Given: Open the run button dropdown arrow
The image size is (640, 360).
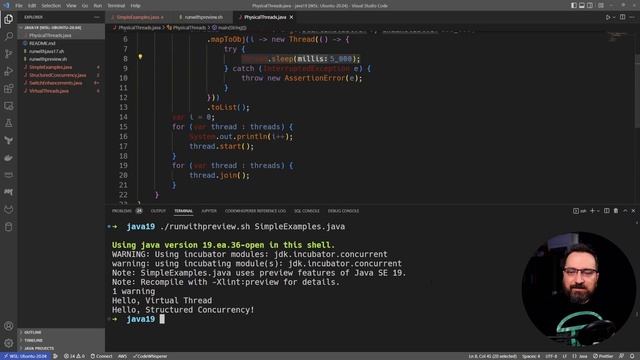Looking at the screenshot, I should [x=614, y=17].
